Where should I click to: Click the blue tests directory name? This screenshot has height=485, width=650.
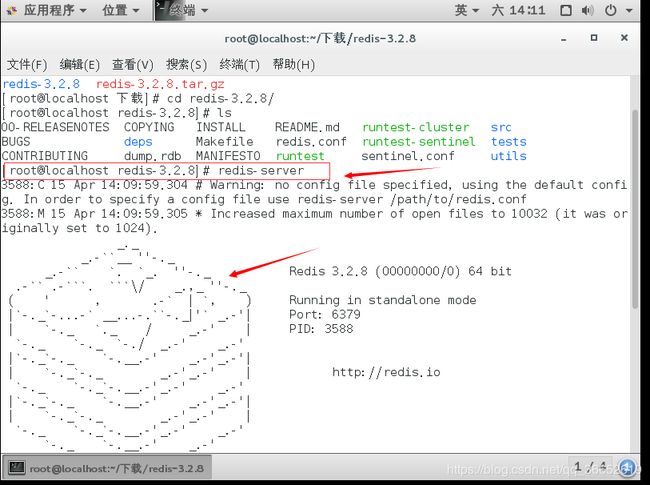pos(509,142)
